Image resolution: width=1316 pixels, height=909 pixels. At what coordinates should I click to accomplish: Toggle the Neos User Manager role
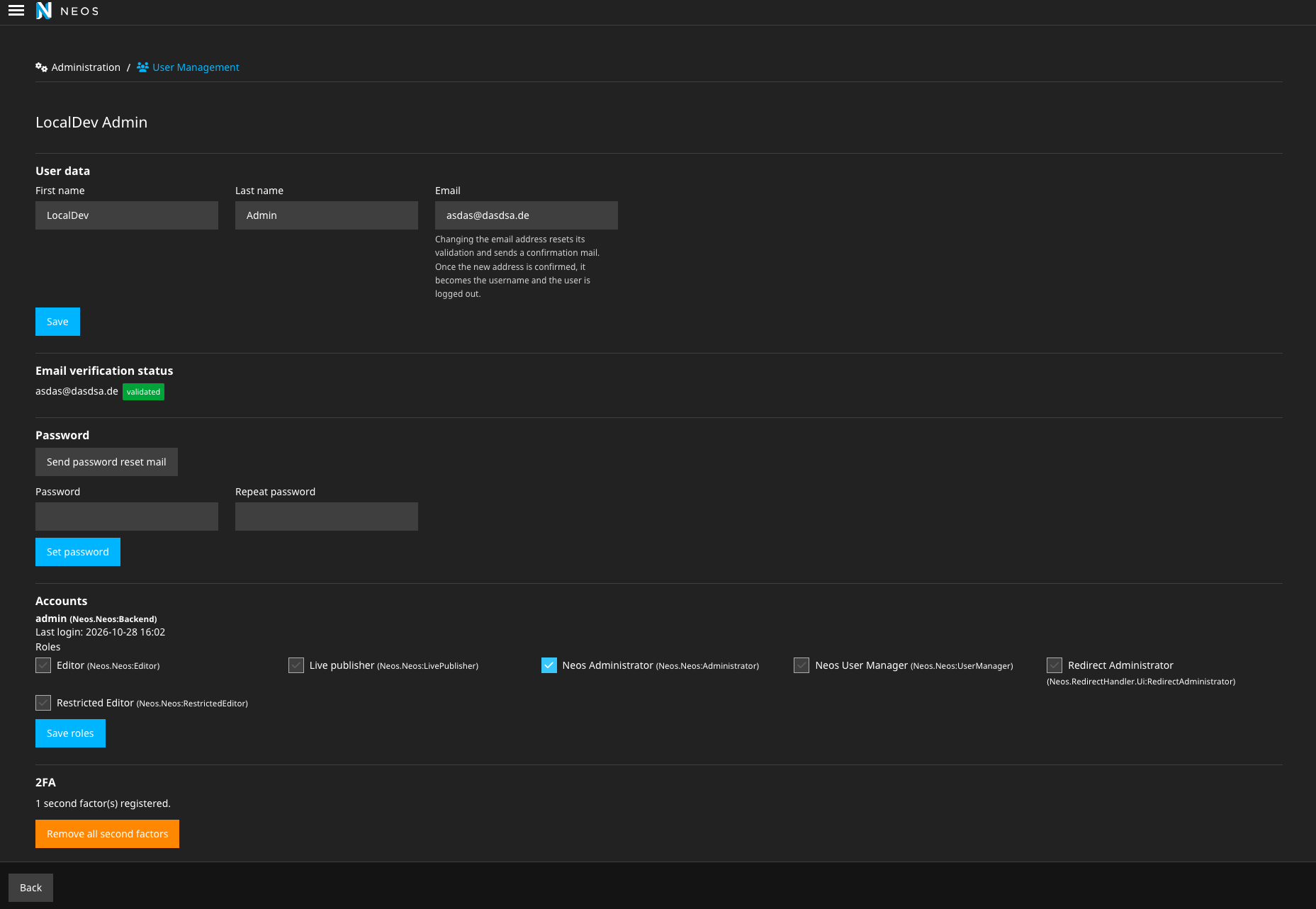coord(802,665)
